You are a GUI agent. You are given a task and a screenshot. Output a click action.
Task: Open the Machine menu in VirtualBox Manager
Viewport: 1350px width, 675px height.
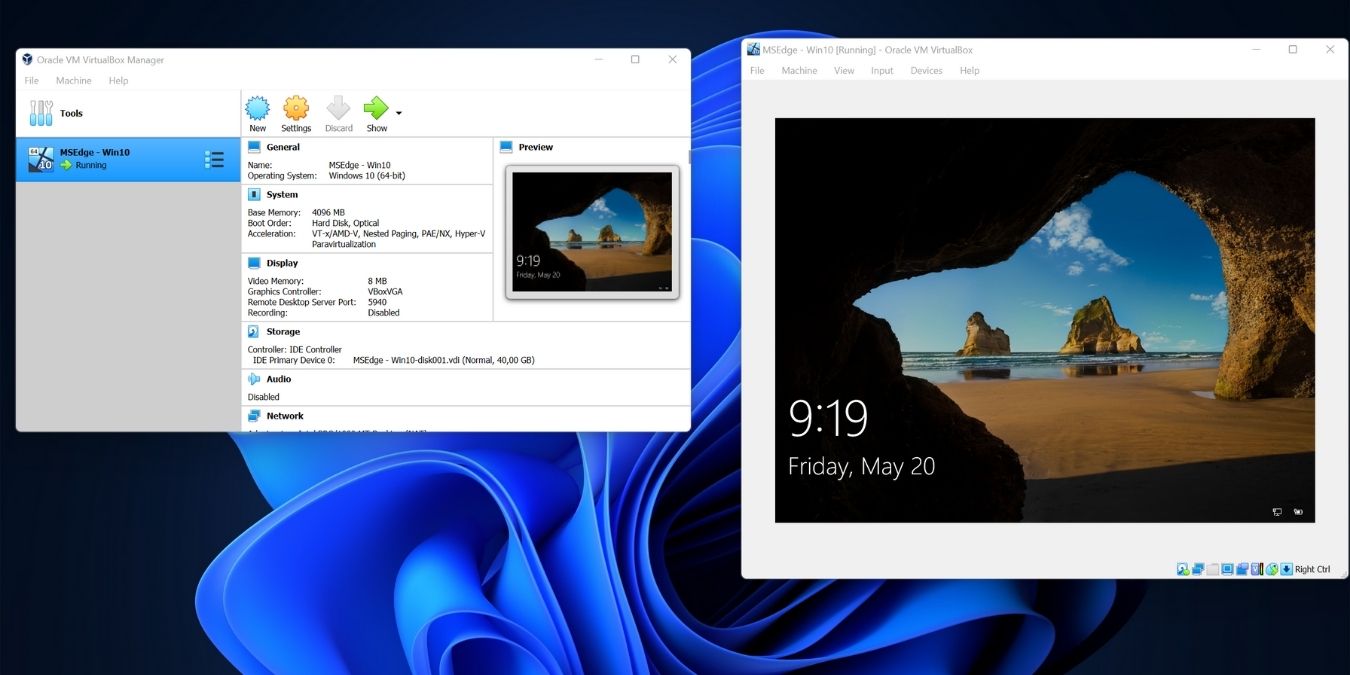point(73,80)
